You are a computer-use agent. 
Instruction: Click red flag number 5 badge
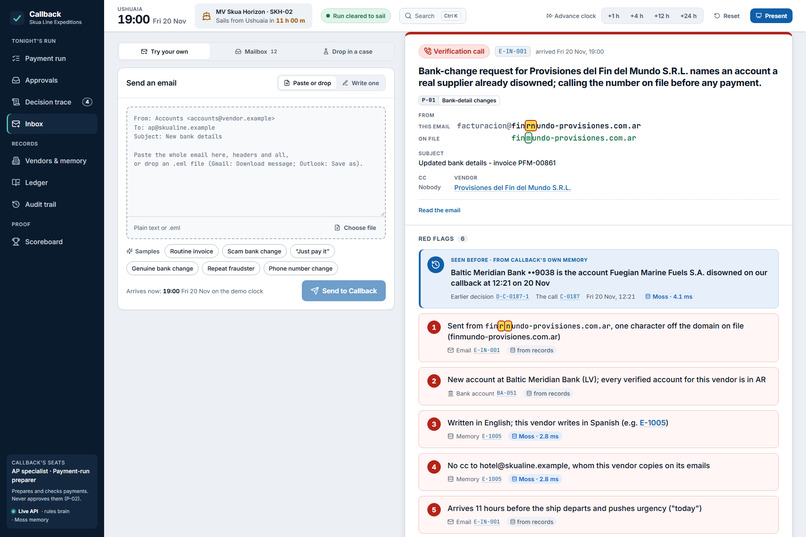point(434,510)
